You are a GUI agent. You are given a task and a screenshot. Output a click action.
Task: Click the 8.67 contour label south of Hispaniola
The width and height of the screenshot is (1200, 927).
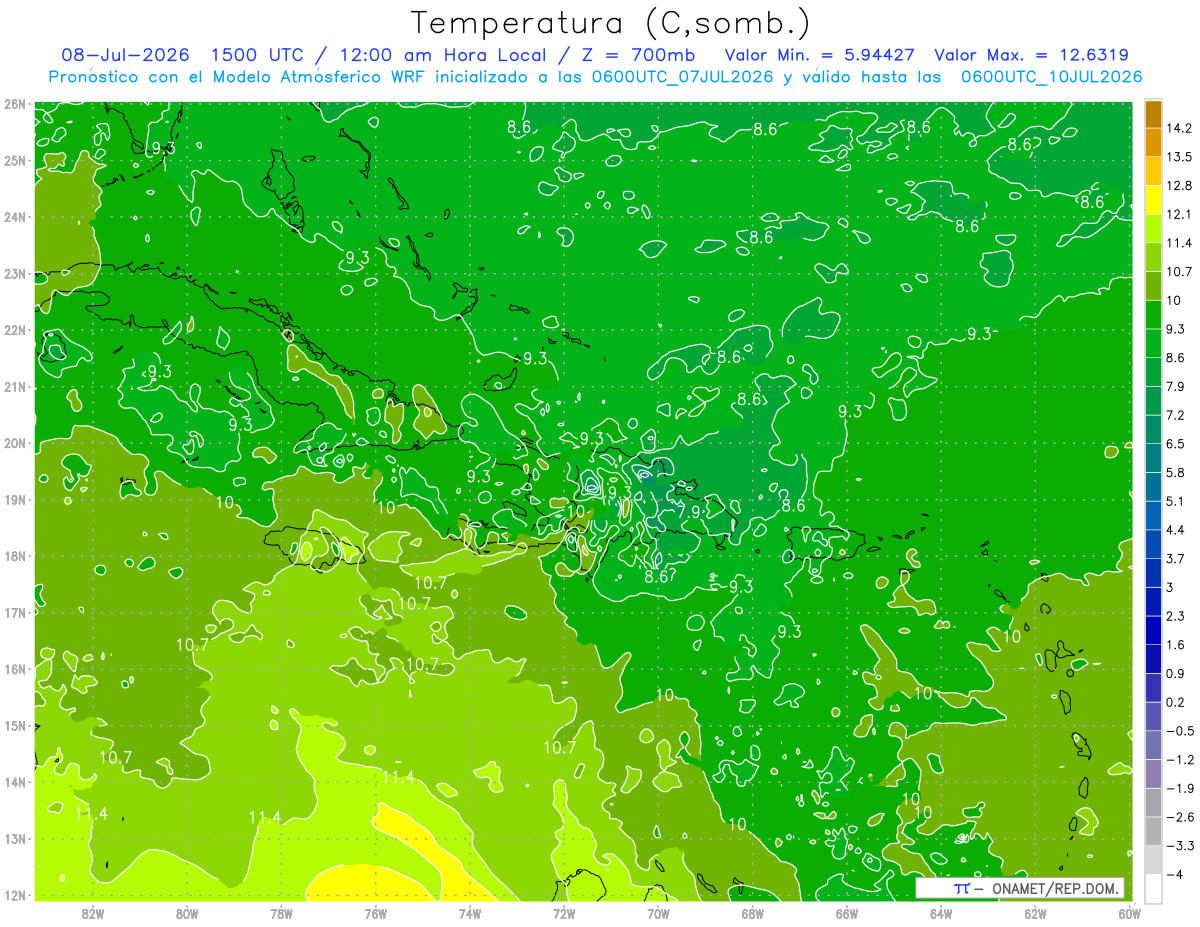click(661, 577)
